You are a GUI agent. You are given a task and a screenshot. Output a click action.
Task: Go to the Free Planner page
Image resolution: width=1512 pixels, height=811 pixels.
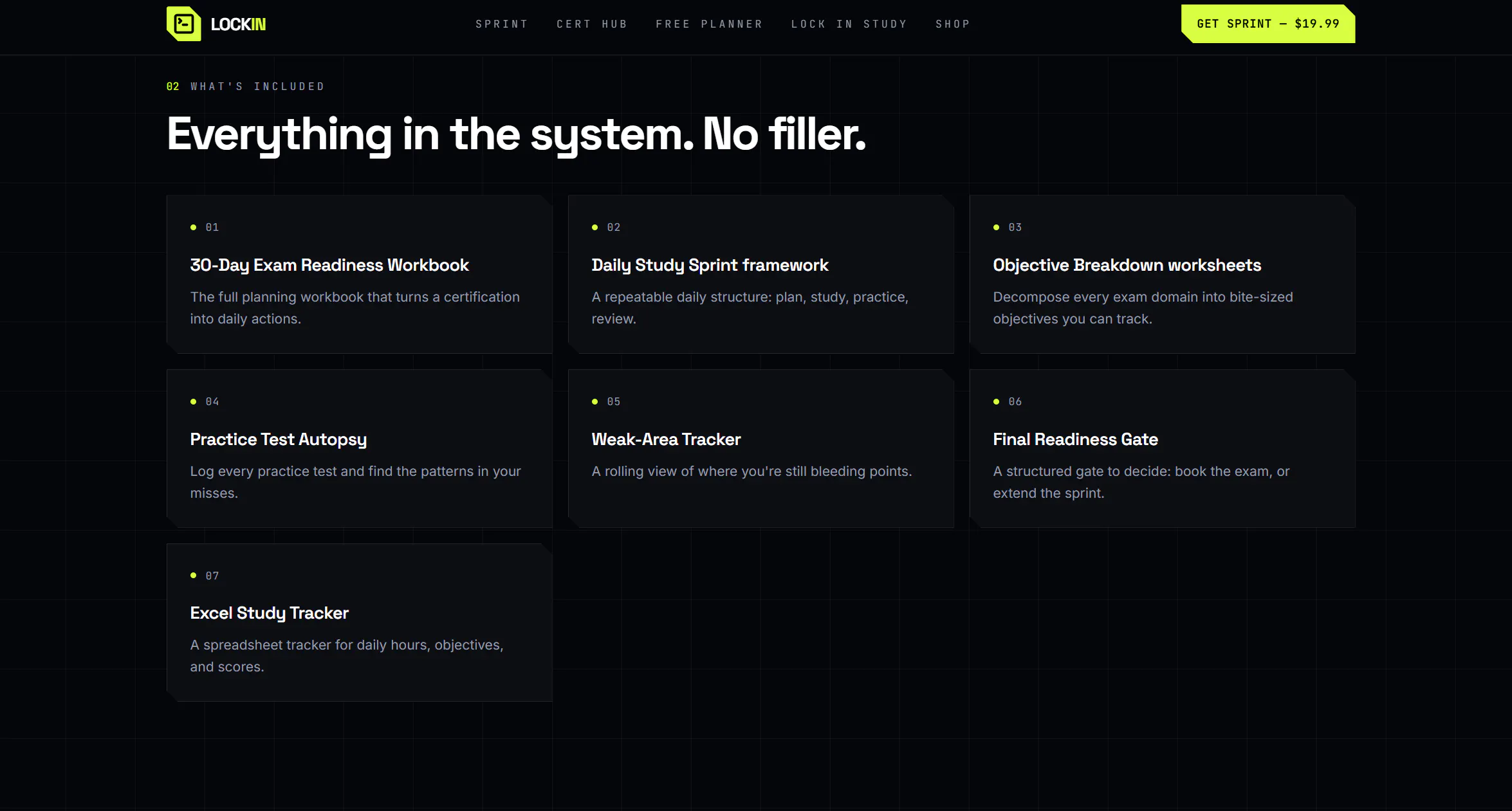click(x=709, y=24)
